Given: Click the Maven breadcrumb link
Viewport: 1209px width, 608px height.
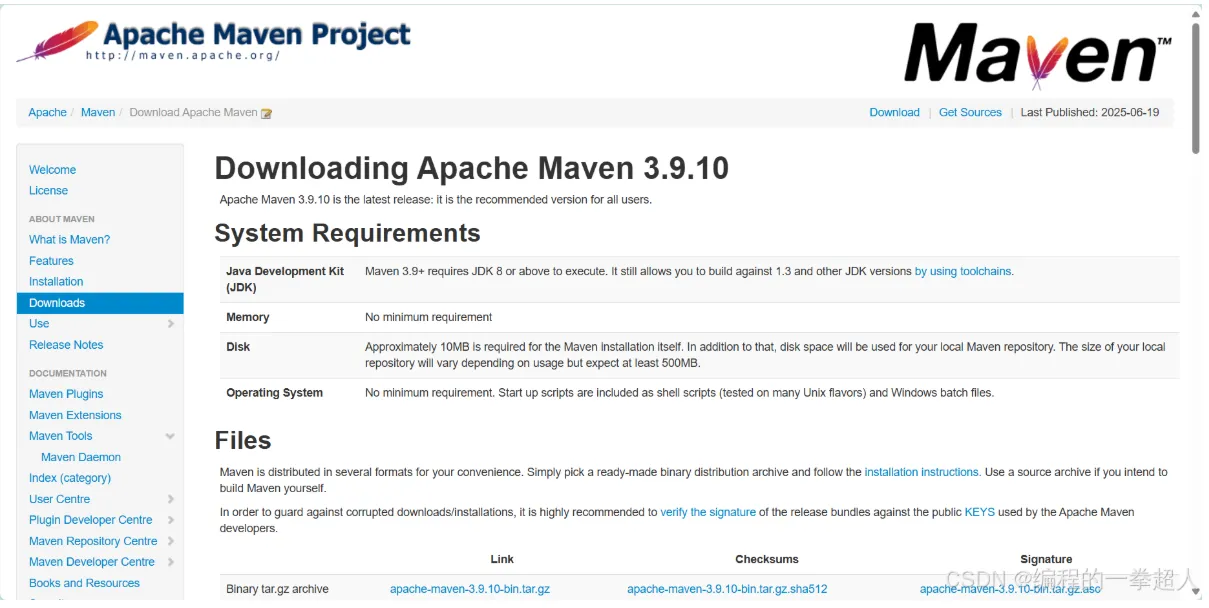Looking at the screenshot, I should tap(98, 113).
